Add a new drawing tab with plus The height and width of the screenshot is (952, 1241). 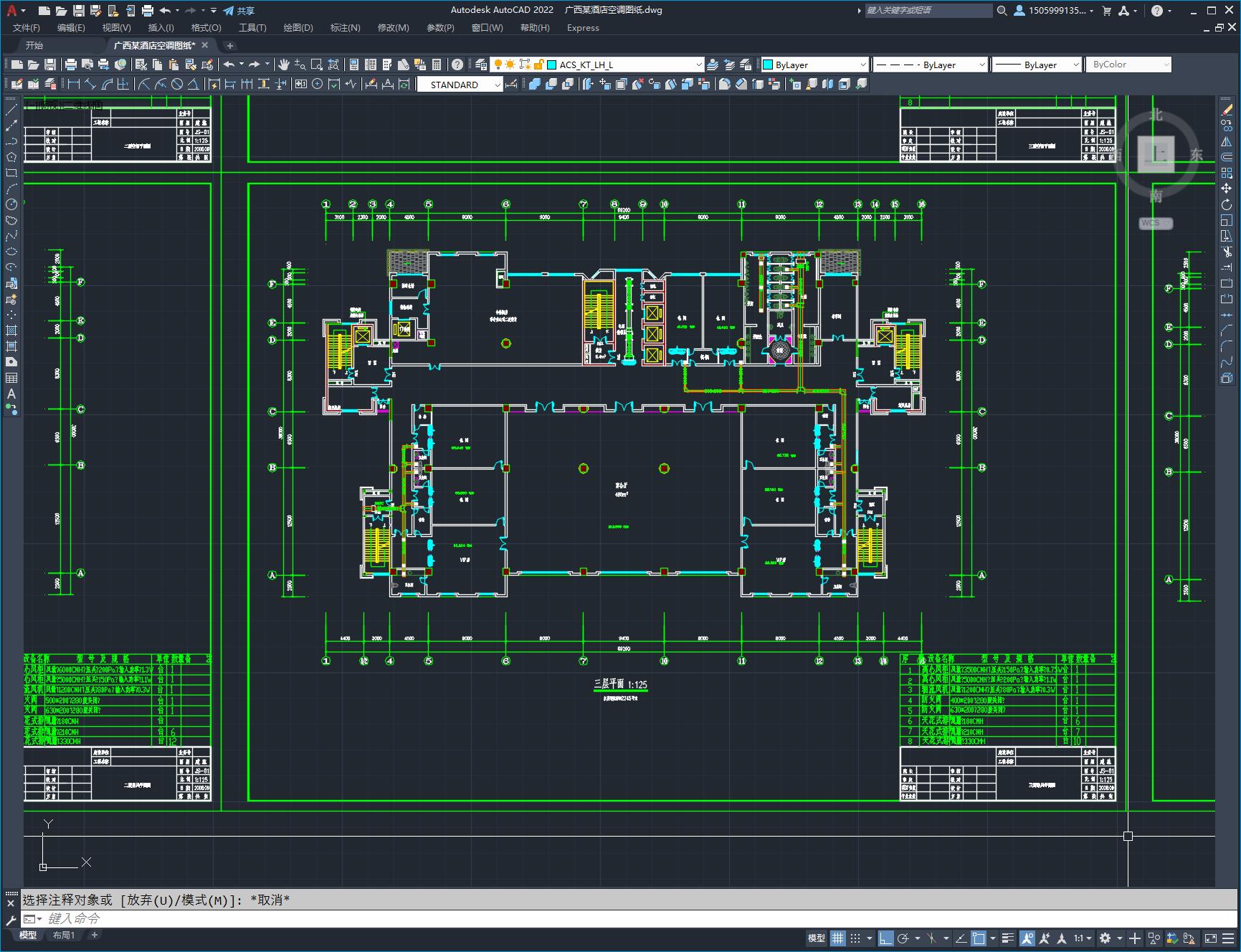tap(229, 45)
